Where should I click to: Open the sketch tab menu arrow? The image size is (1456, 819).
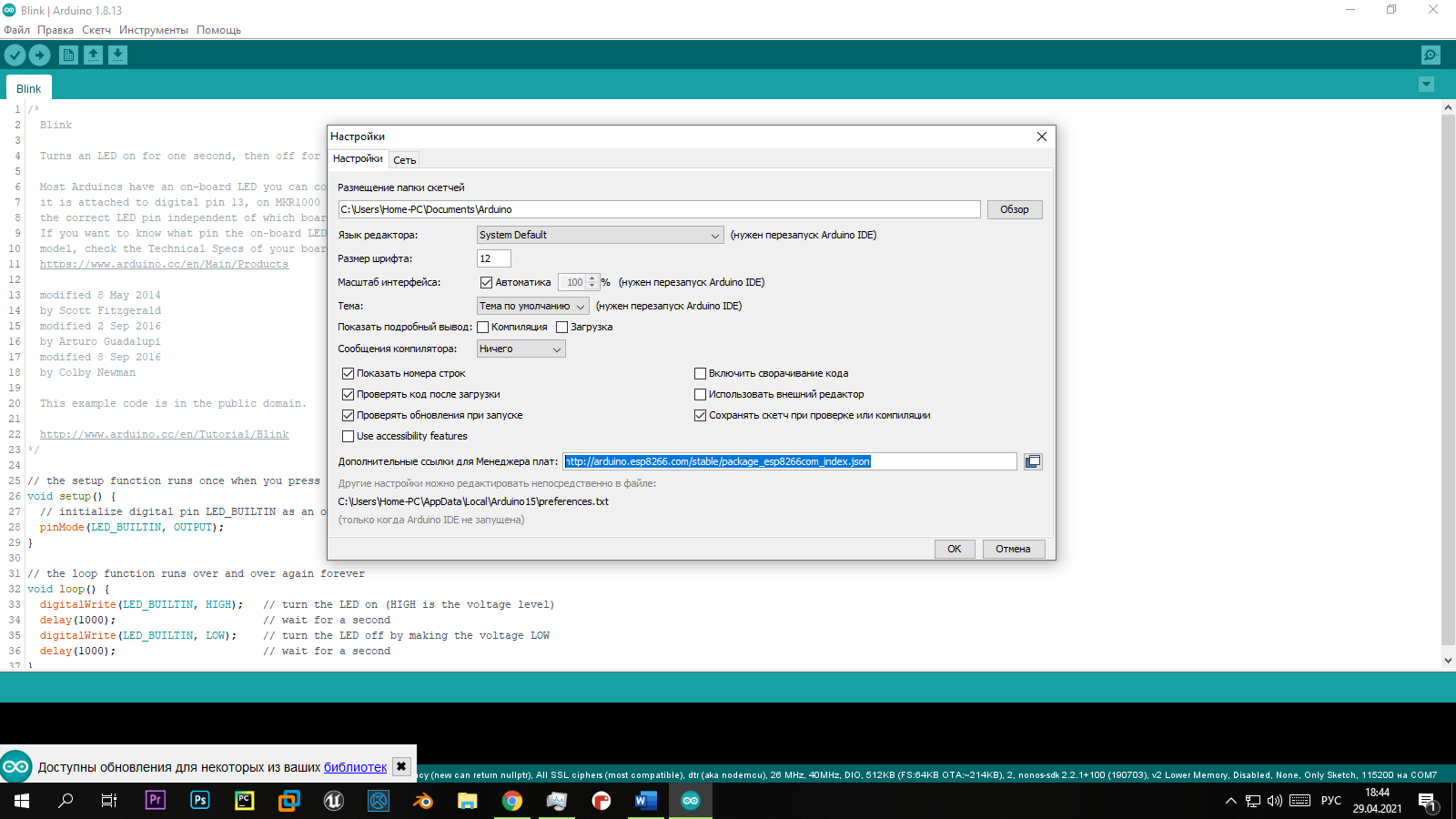[x=1426, y=85]
